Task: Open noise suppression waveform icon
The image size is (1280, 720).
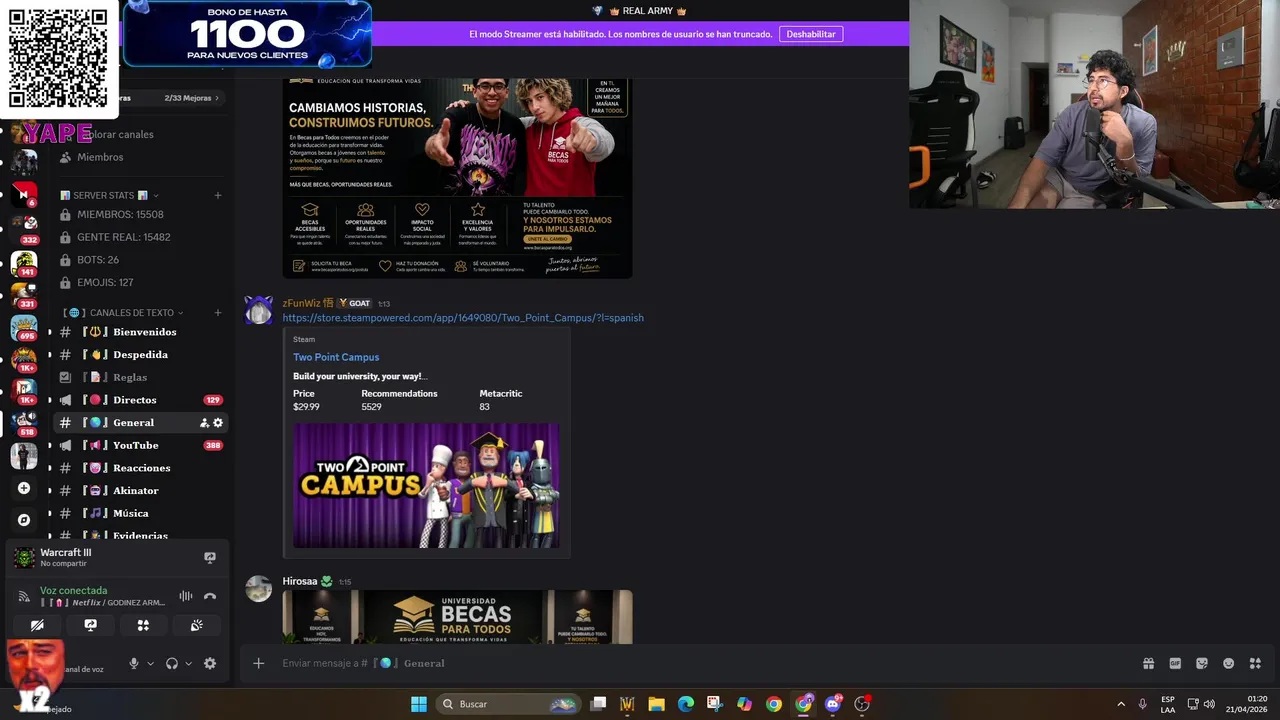Action: tap(186, 596)
